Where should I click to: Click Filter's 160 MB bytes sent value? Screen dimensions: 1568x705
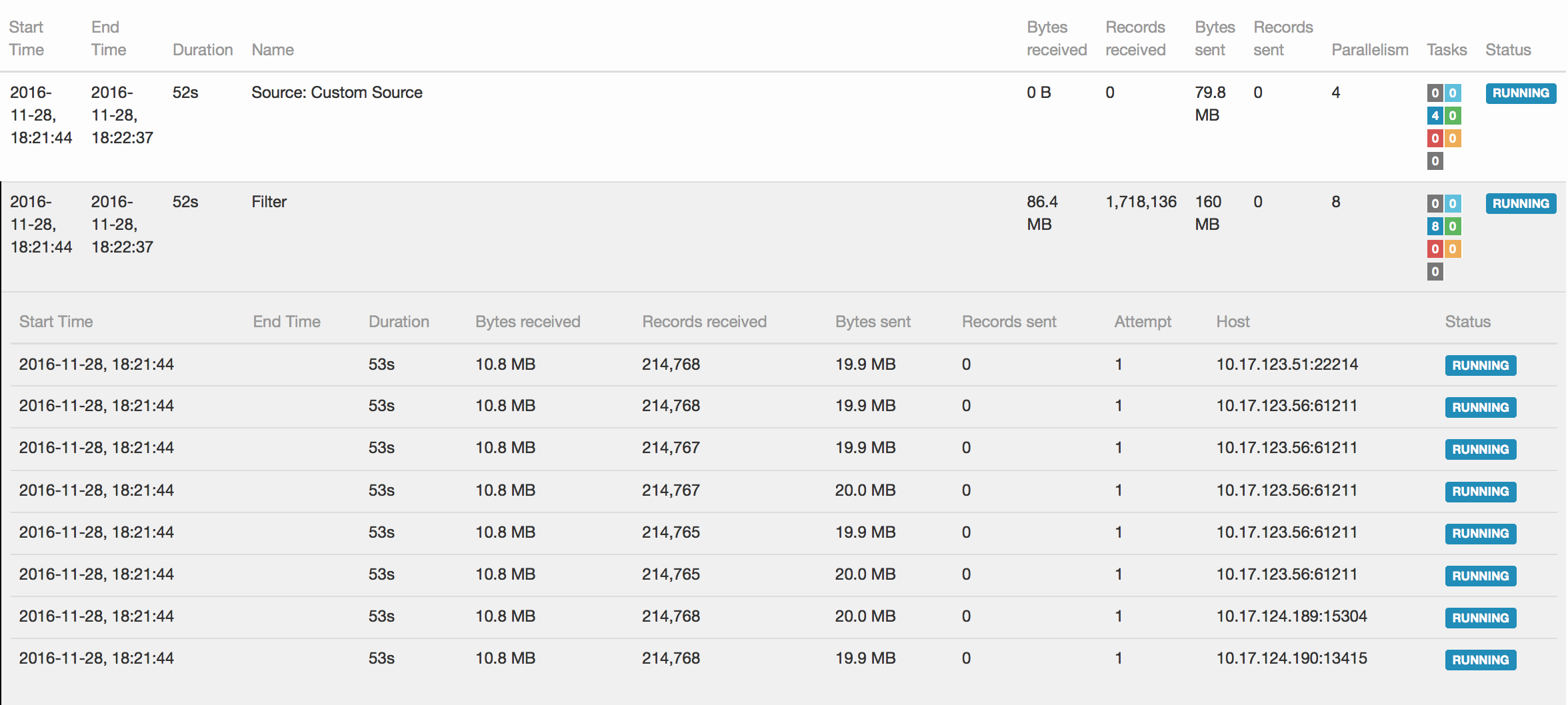coord(1208,213)
